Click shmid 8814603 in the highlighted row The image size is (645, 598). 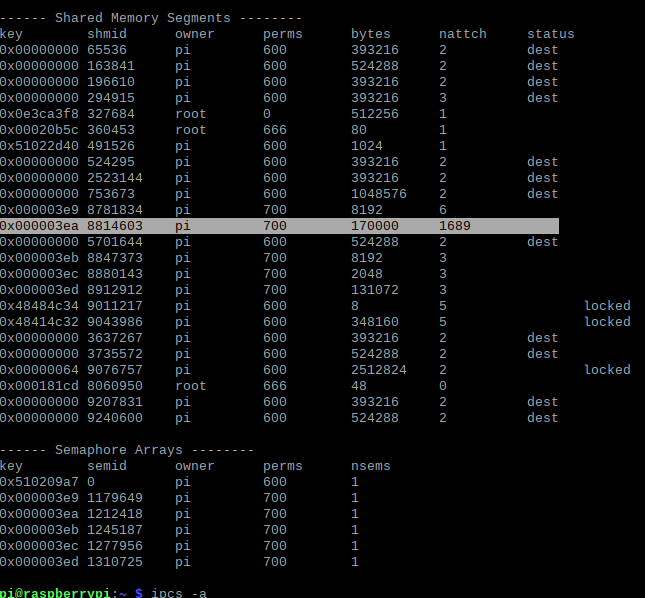point(115,226)
